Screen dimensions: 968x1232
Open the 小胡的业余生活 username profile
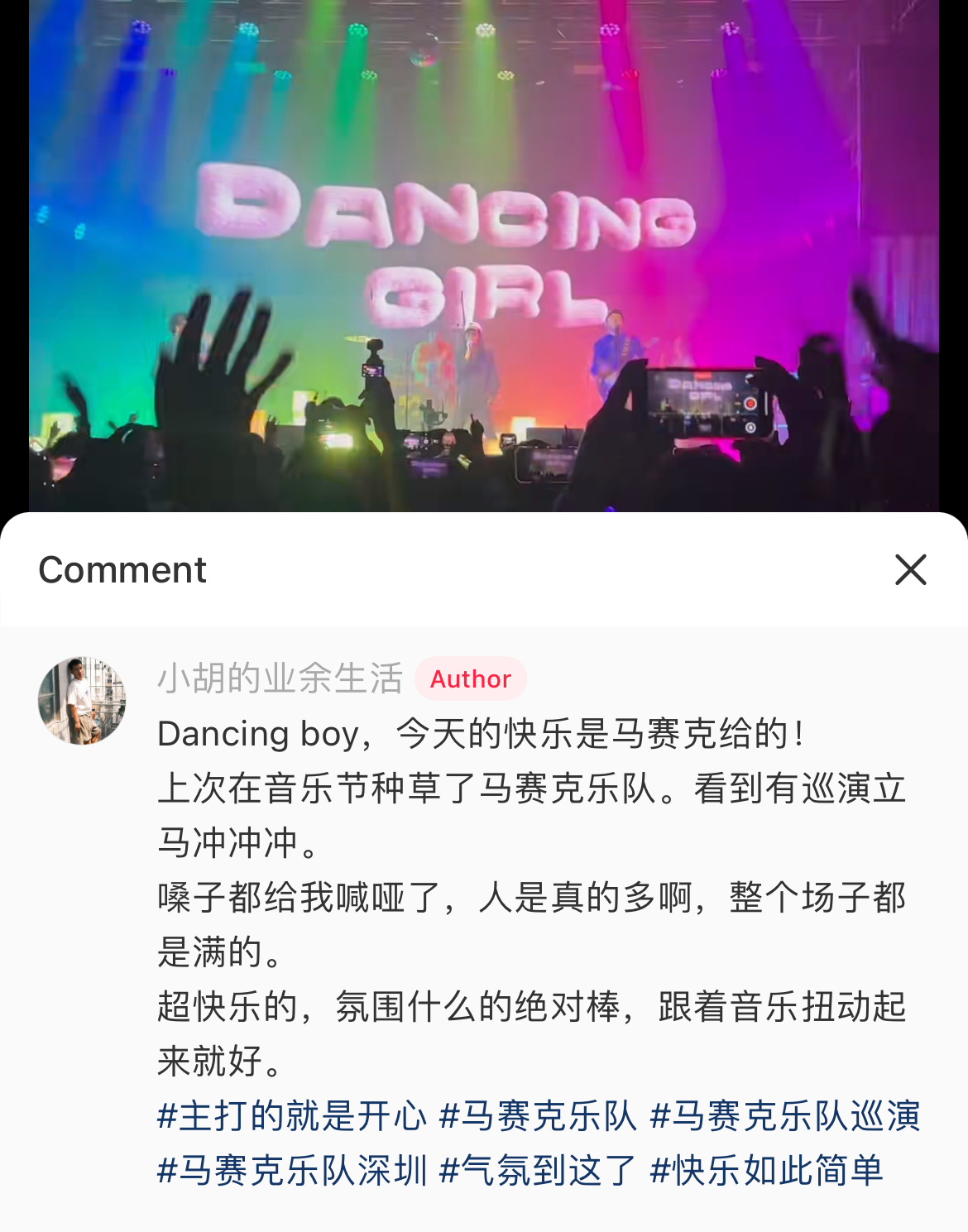click(x=280, y=678)
